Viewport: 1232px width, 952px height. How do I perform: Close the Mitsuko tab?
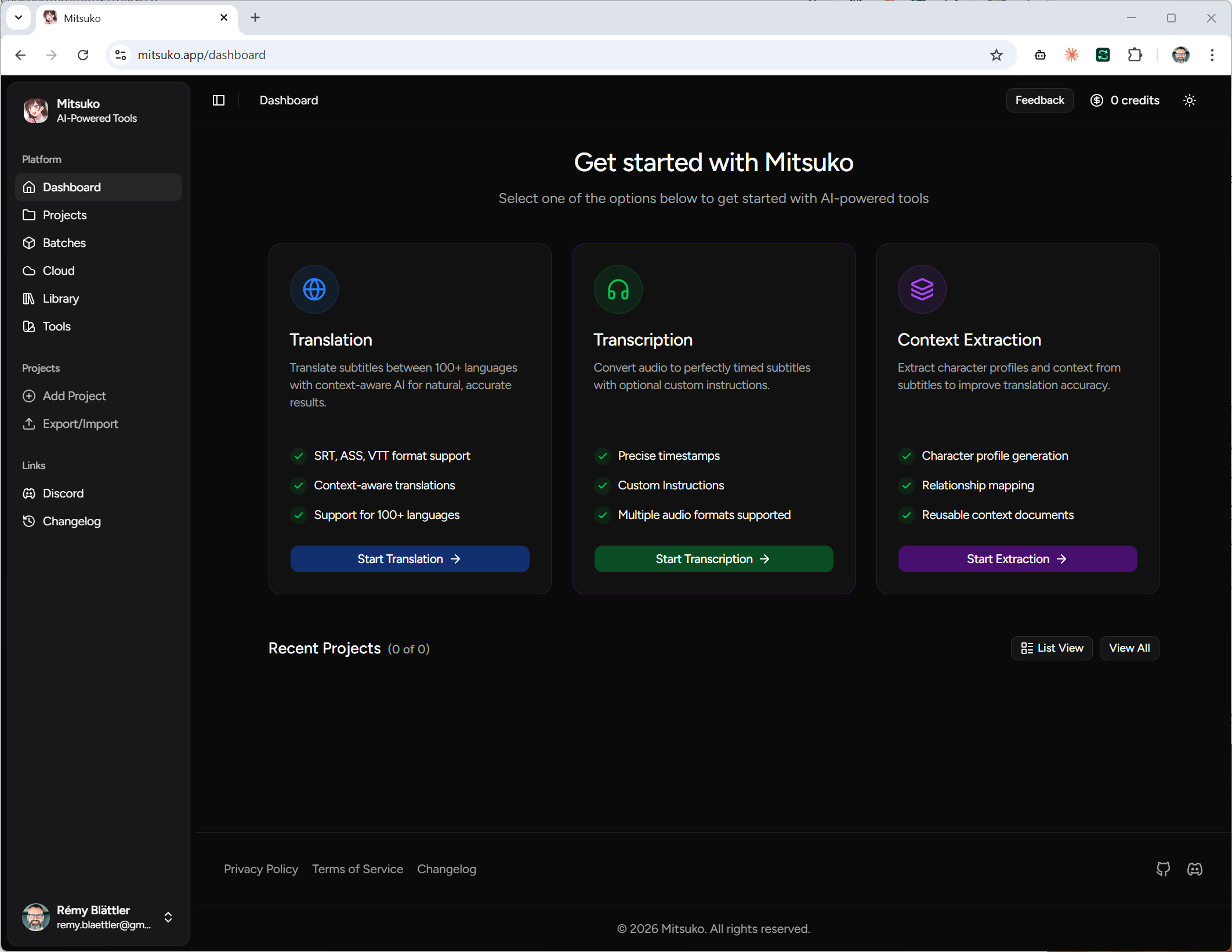tap(224, 18)
